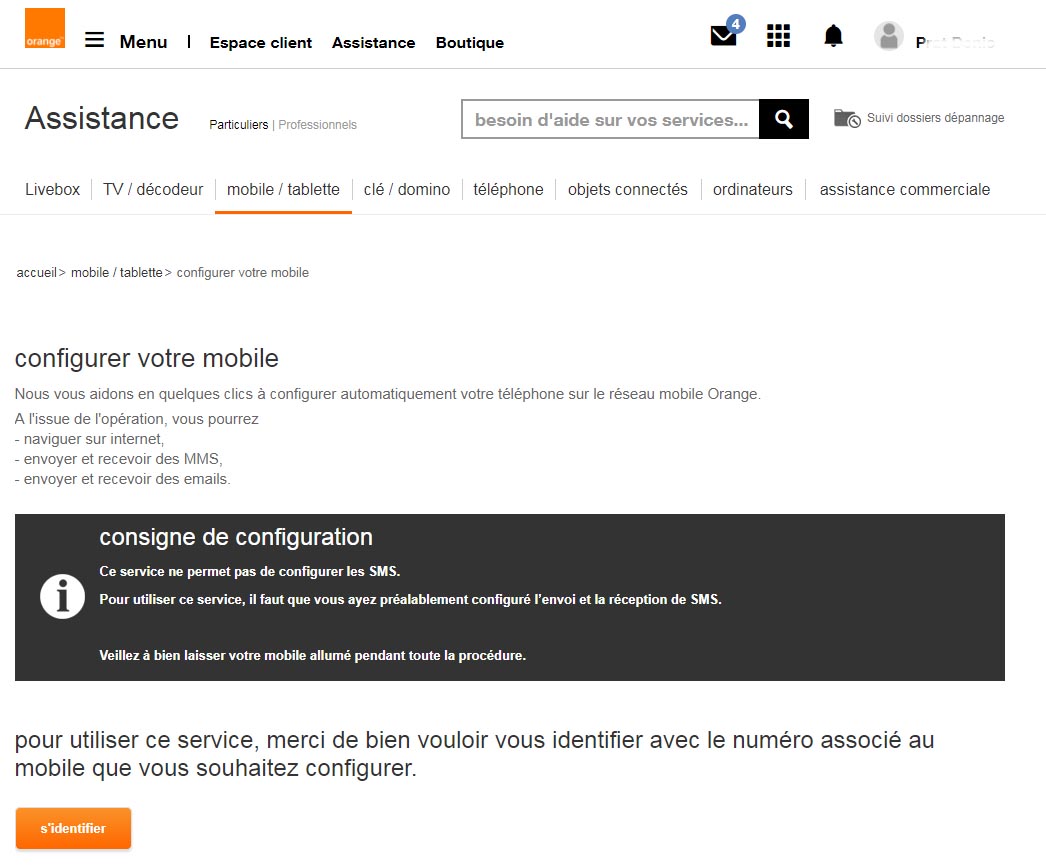Screen dimensions: 1046x868
Task: Select the ordinateurs tab
Action: pyautogui.click(x=752, y=189)
